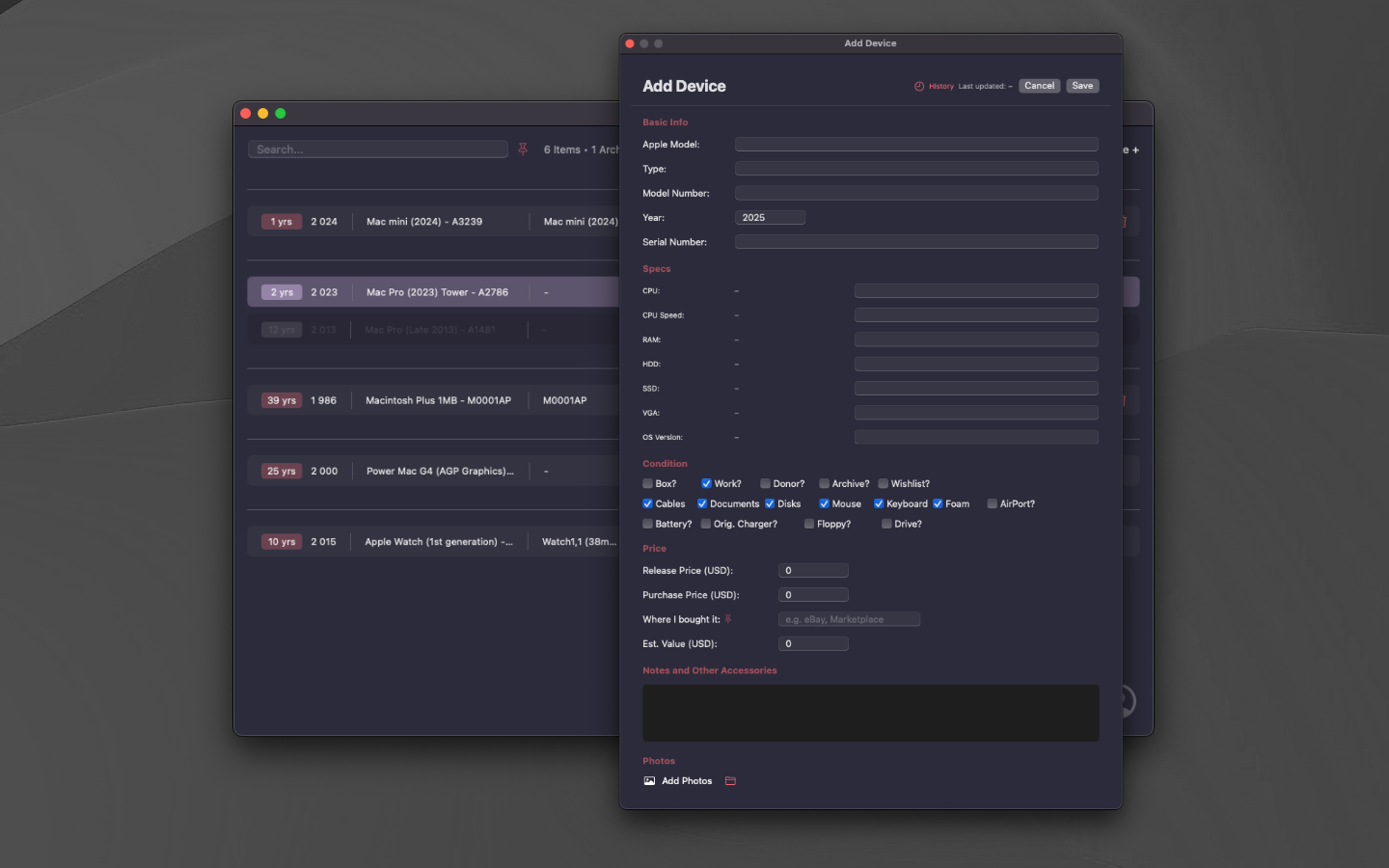Focus the Apple Model input field

[916, 145]
